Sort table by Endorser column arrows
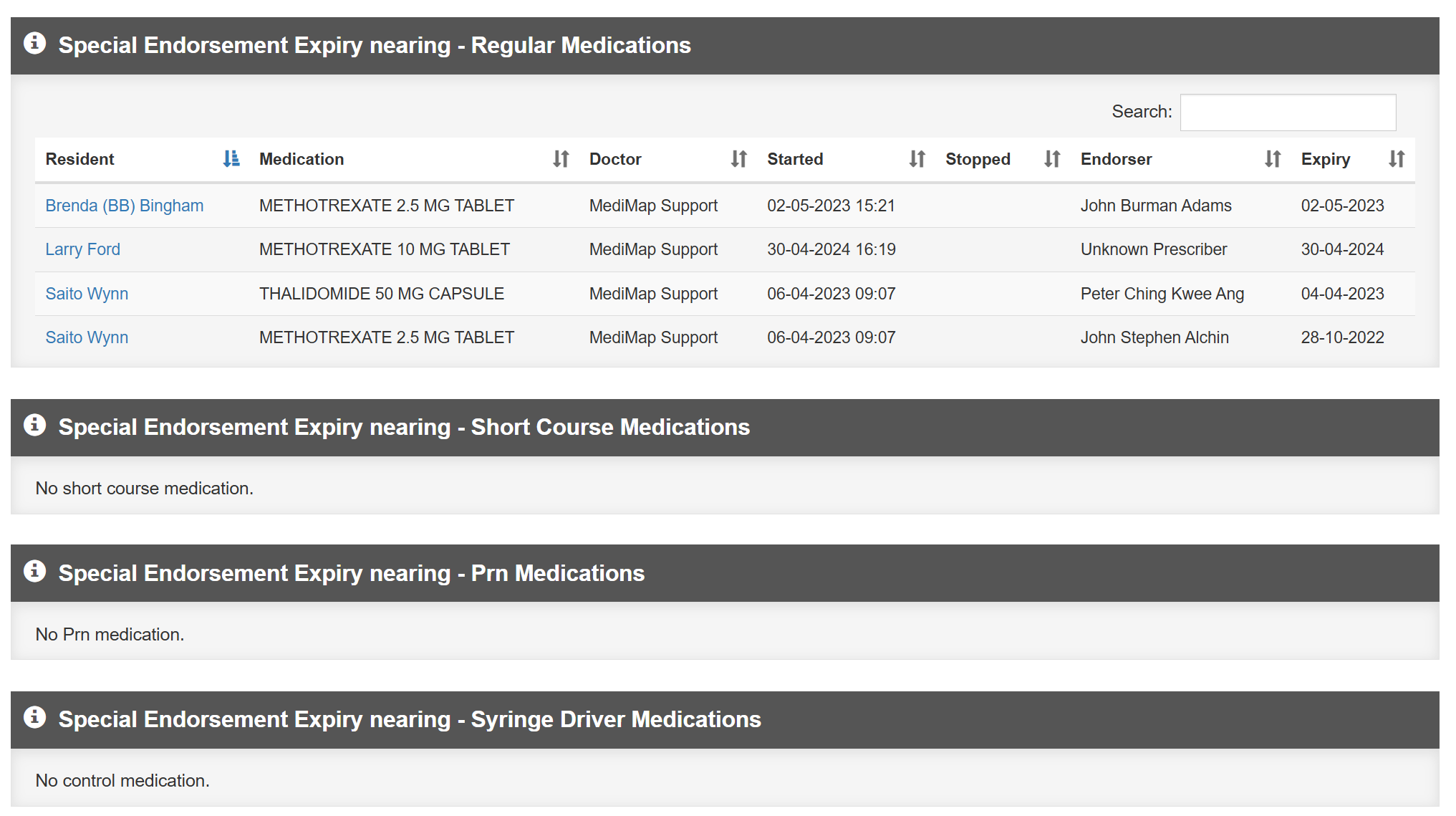The image size is (1456, 816). click(1272, 159)
